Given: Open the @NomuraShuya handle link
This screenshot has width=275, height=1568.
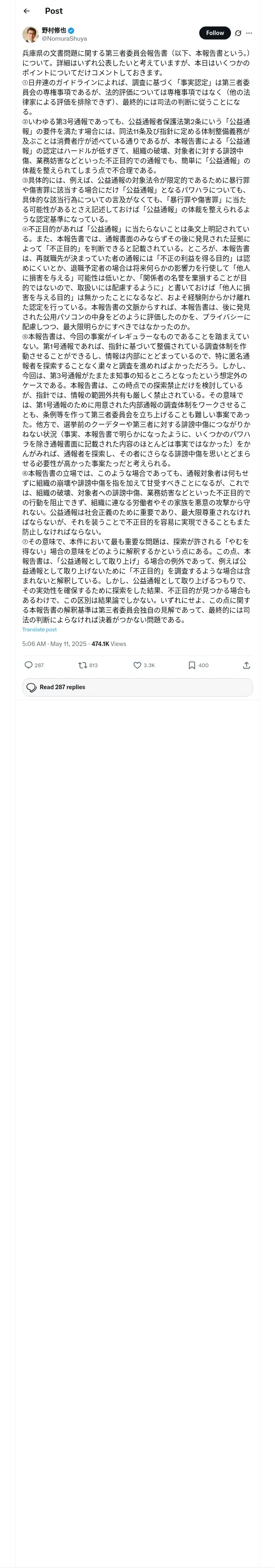Looking at the screenshot, I should point(64,38).
